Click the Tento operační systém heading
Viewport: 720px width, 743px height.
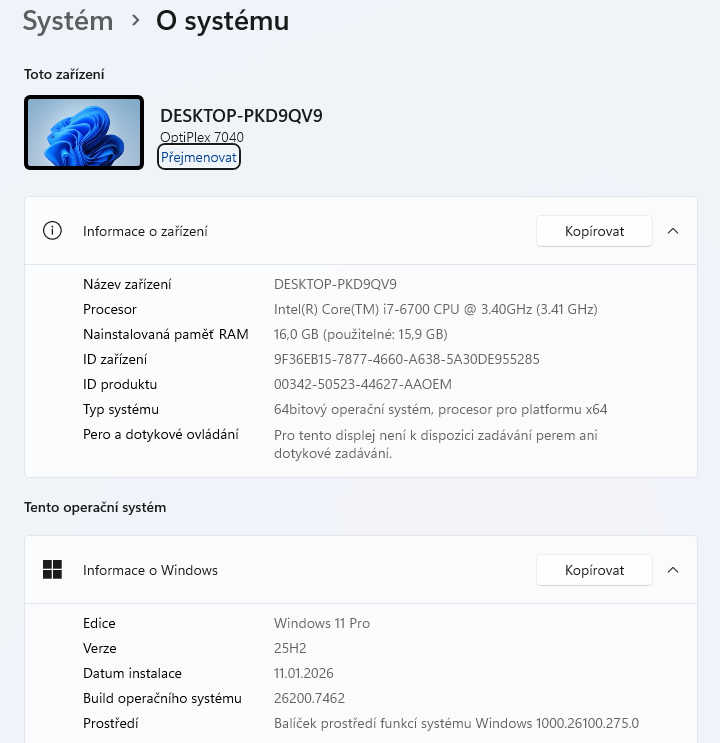[x=95, y=507]
